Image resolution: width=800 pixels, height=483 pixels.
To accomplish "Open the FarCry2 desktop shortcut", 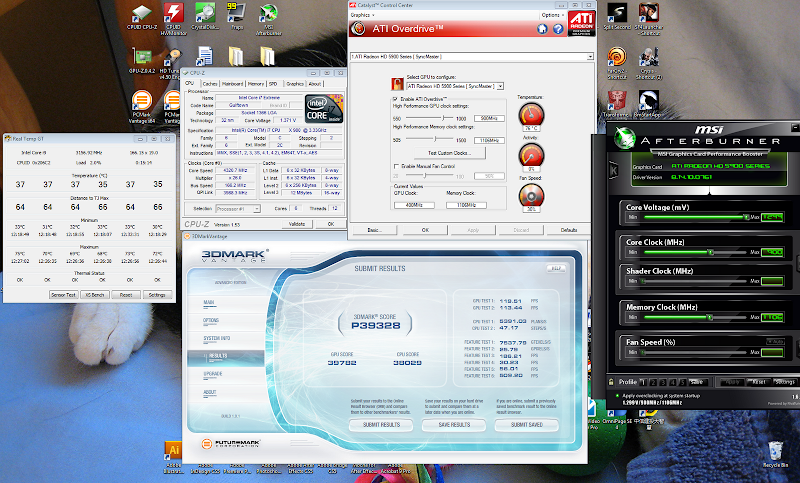I will [x=617, y=63].
